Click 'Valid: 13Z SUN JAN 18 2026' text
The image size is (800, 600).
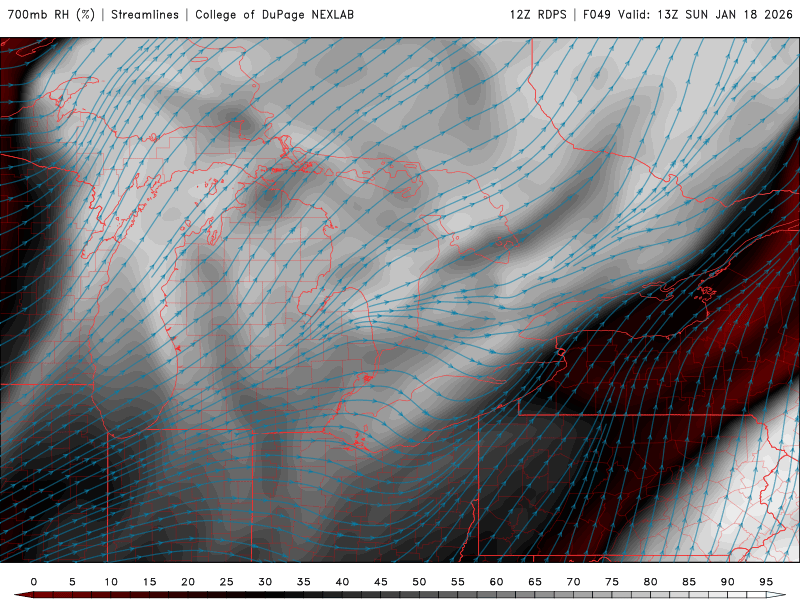[x=705, y=15]
